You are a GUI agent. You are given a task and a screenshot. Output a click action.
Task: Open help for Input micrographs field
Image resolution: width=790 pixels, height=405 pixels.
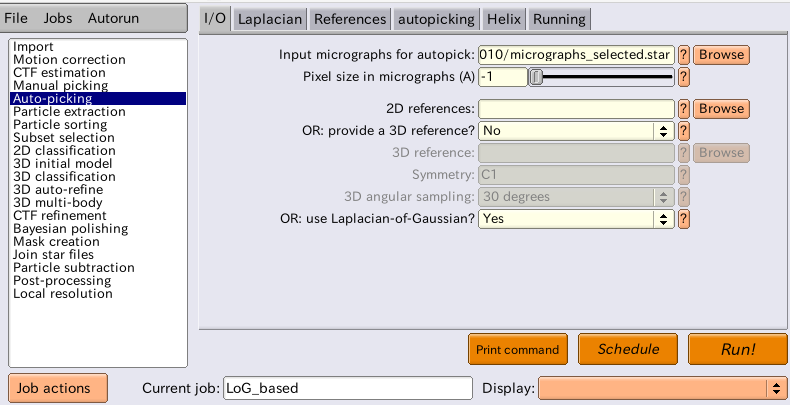pyautogui.click(x=683, y=54)
